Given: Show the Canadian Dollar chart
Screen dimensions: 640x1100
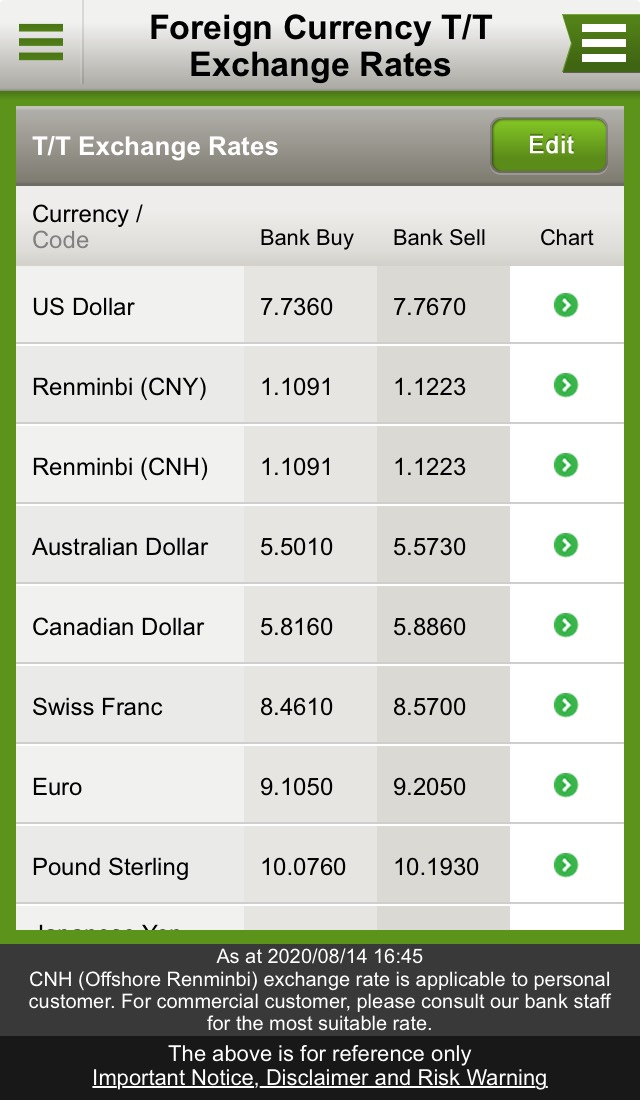Looking at the screenshot, I should (x=566, y=625).
